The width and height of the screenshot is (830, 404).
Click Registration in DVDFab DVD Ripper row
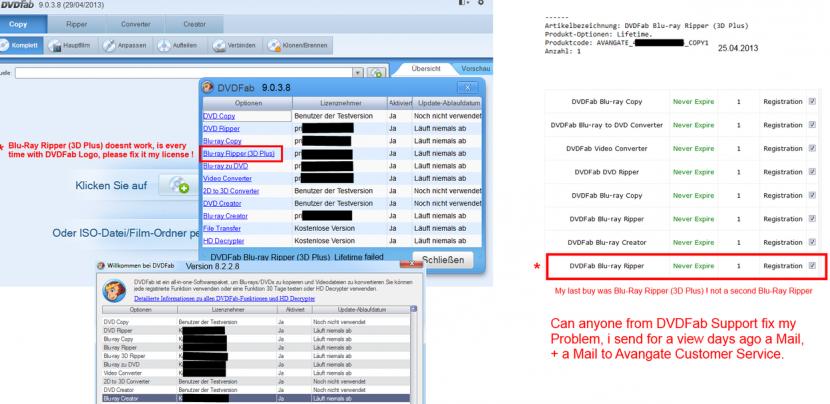[782, 172]
